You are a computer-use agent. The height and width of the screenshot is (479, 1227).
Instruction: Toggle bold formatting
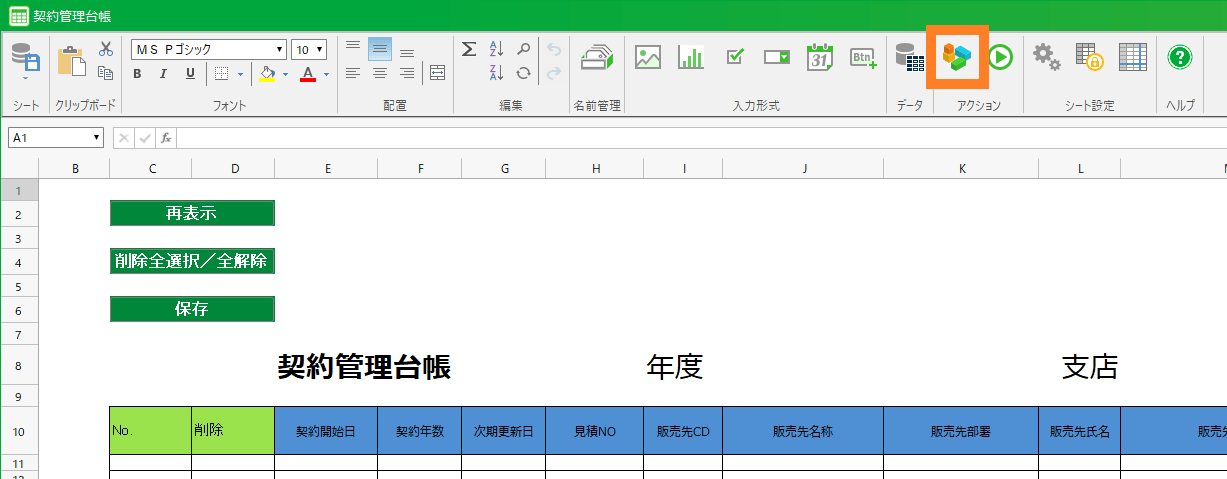(x=137, y=74)
